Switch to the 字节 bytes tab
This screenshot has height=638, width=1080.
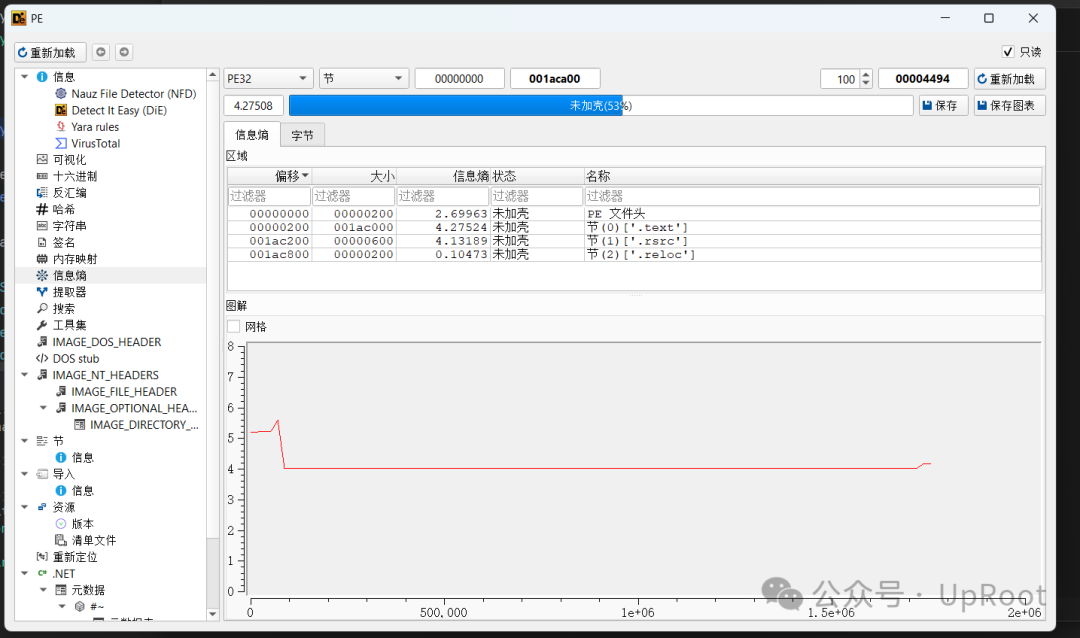pos(302,136)
